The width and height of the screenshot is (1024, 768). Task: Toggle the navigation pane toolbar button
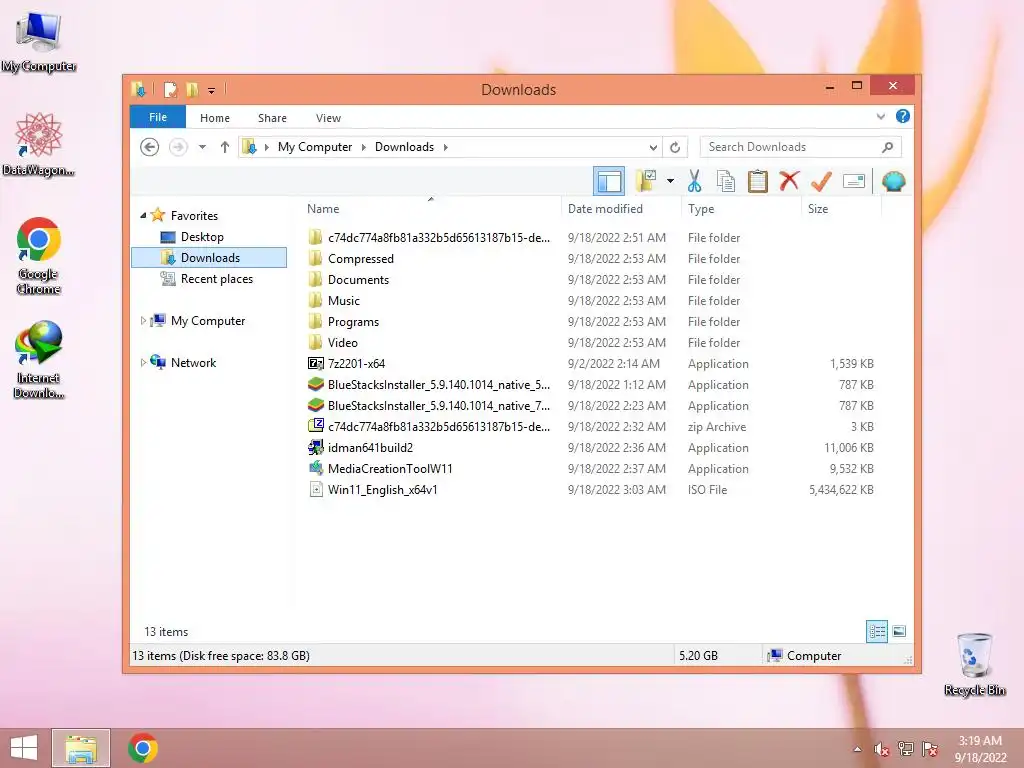pyautogui.click(x=609, y=182)
